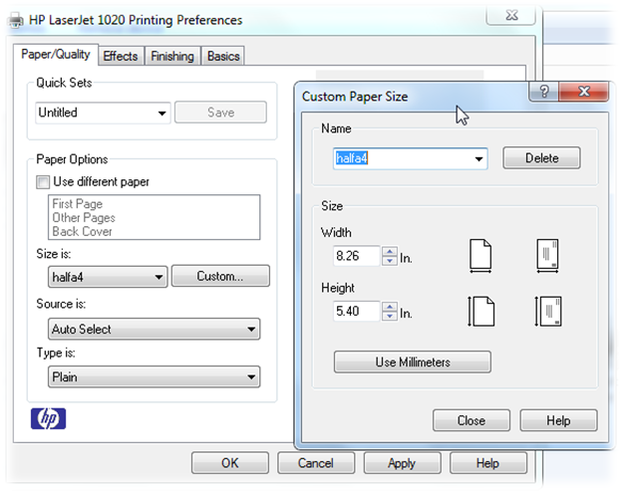Open the Finishing tab
Screen dimensions: 627x491
[172, 56]
